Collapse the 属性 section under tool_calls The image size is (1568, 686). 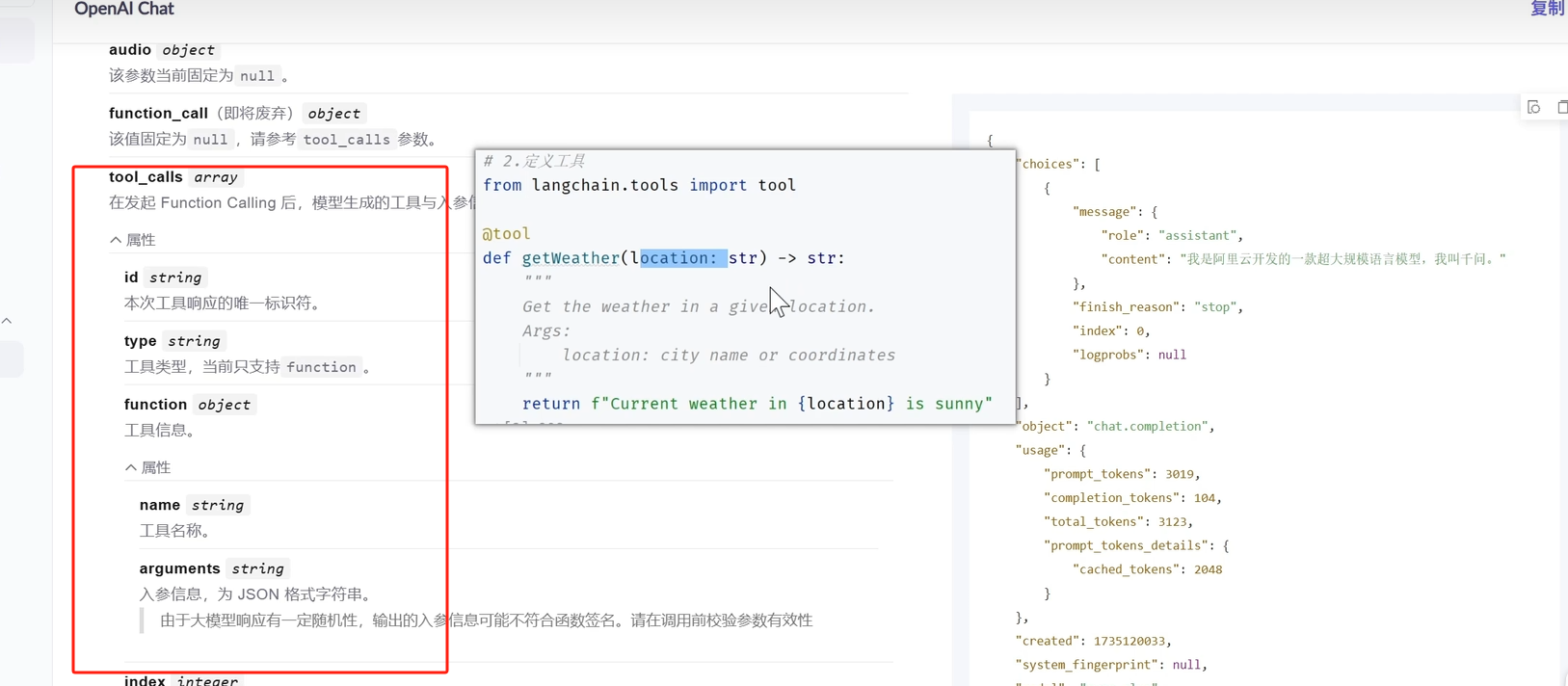133,240
